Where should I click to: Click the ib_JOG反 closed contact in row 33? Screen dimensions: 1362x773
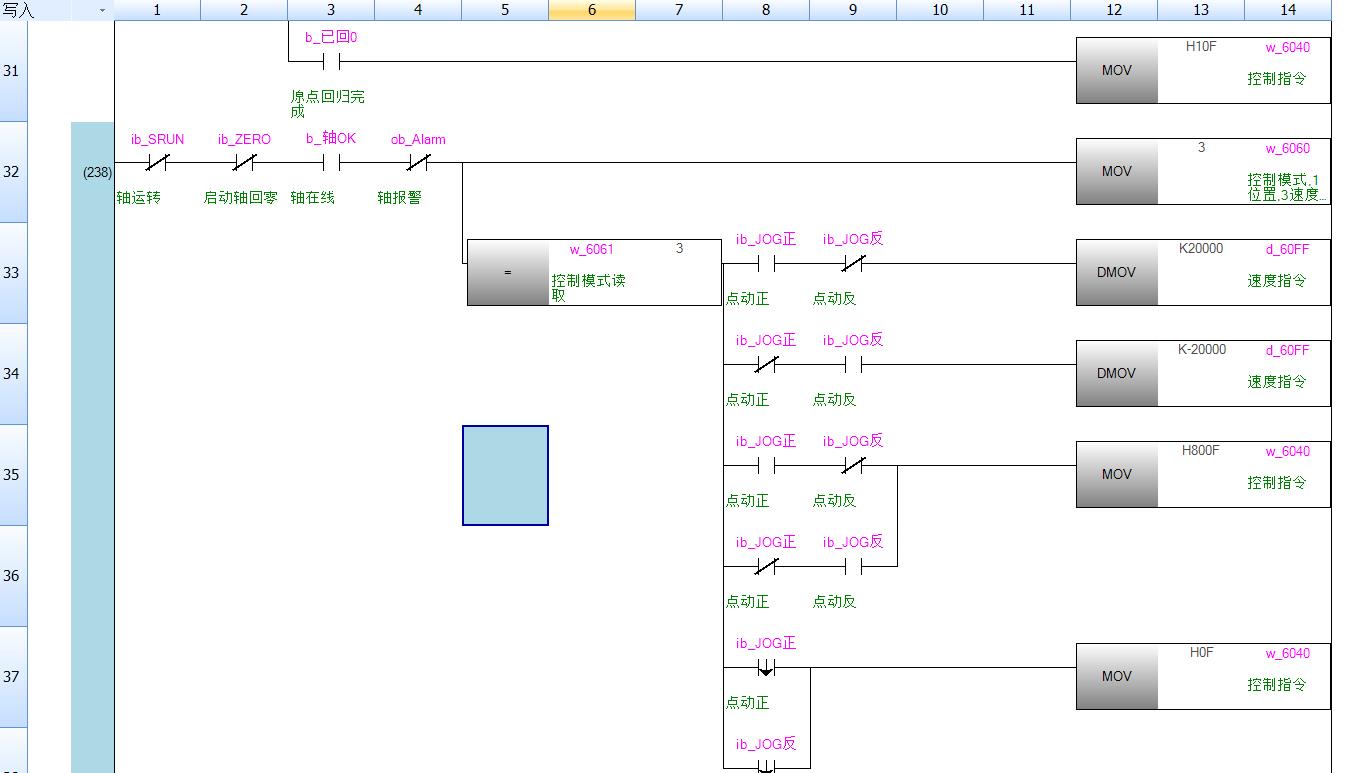point(853,264)
